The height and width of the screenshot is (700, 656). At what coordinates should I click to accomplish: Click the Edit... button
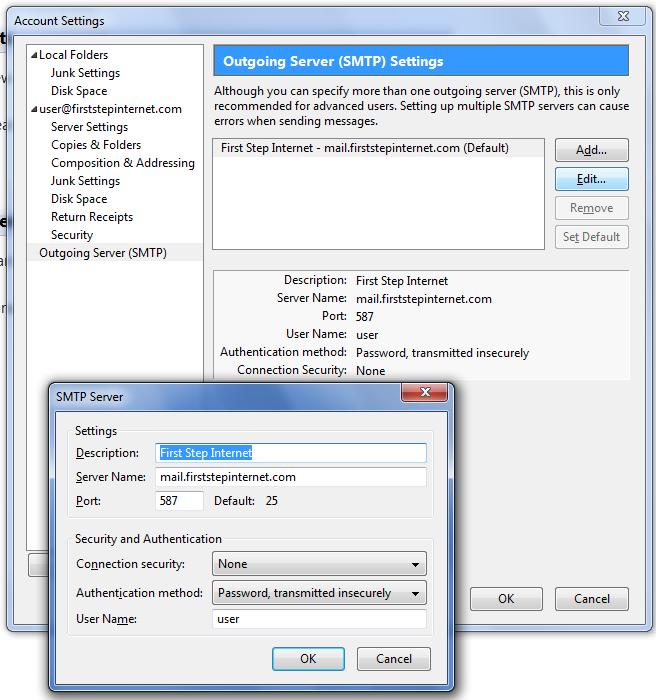click(591, 179)
